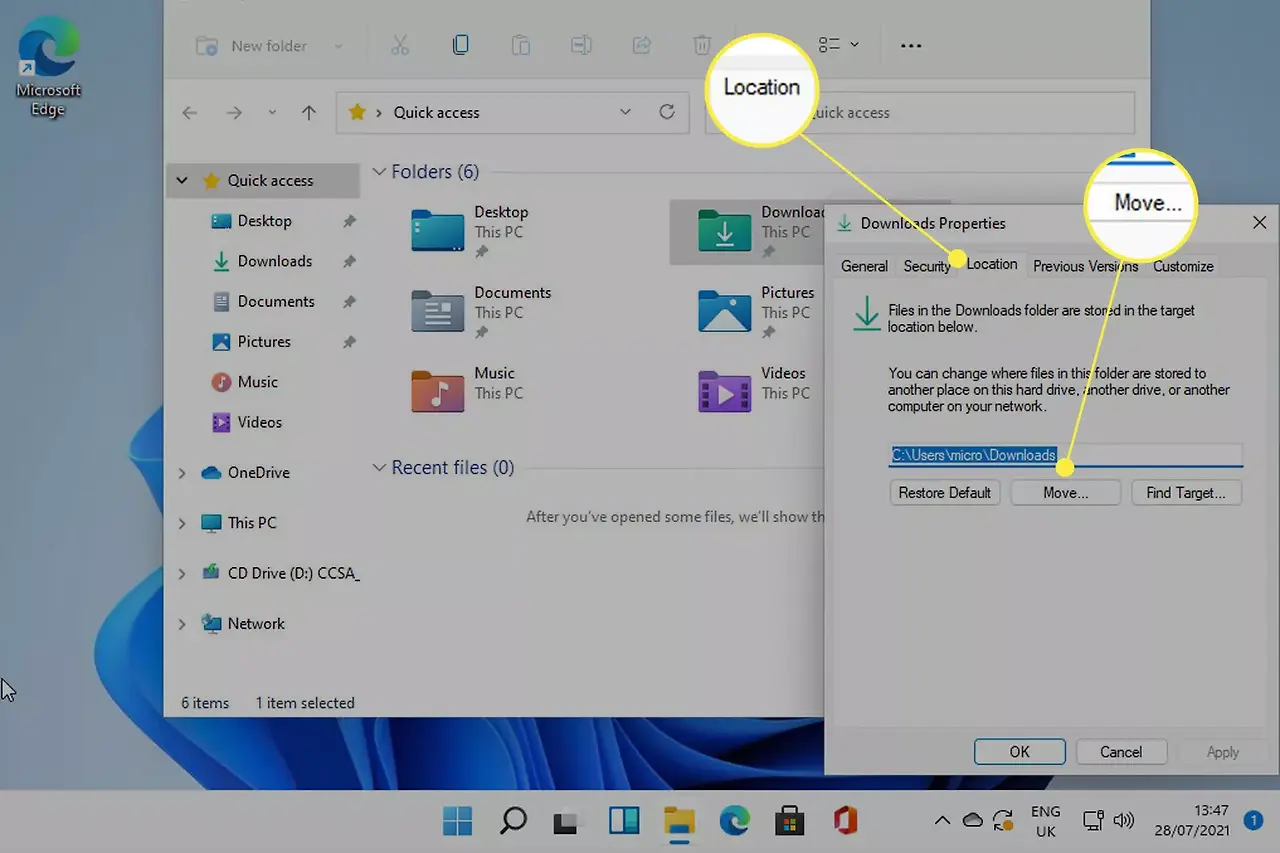The width and height of the screenshot is (1280, 853).
Task: Click the Restore Default button
Action: pos(945,492)
